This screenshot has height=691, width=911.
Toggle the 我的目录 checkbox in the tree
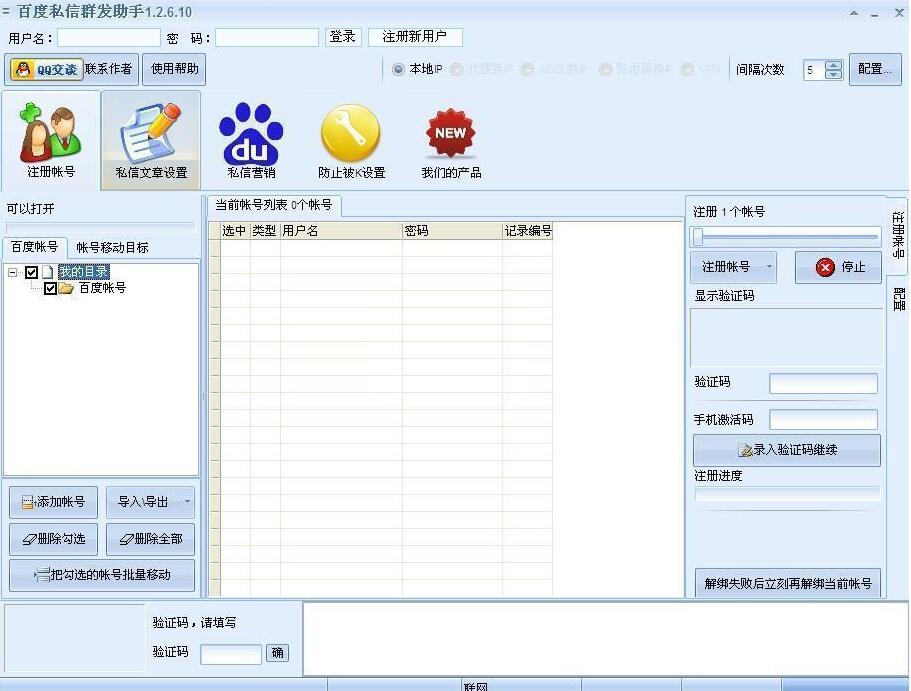(x=31, y=272)
